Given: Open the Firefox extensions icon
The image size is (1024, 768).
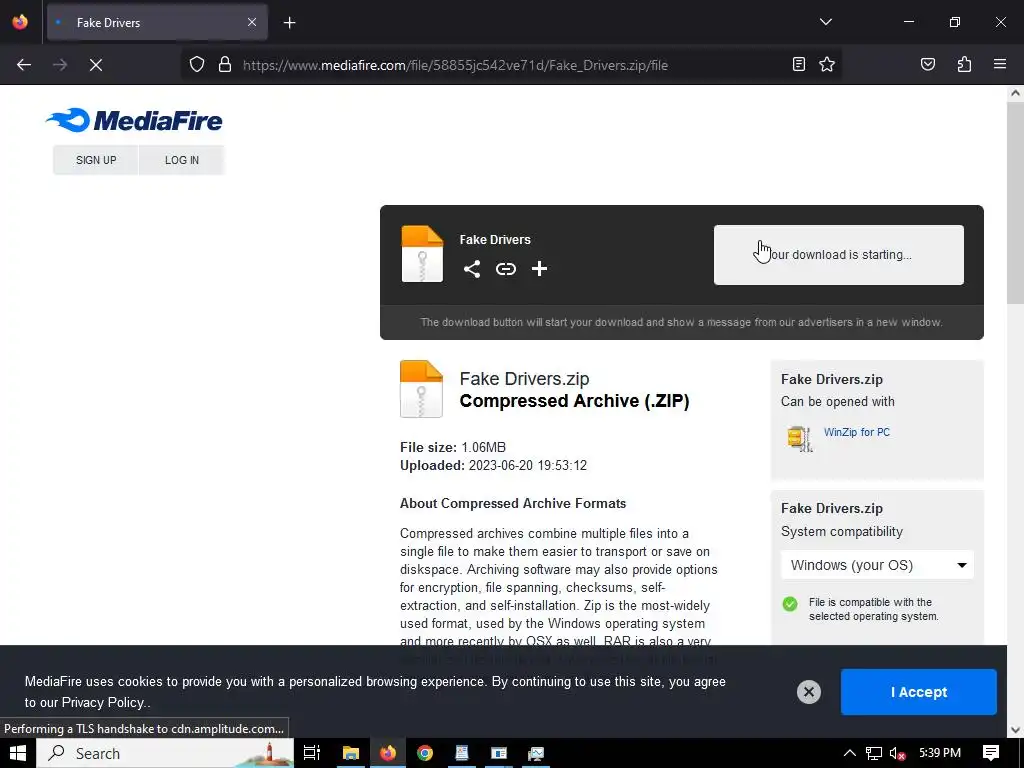Looking at the screenshot, I should (x=964, y=64).
